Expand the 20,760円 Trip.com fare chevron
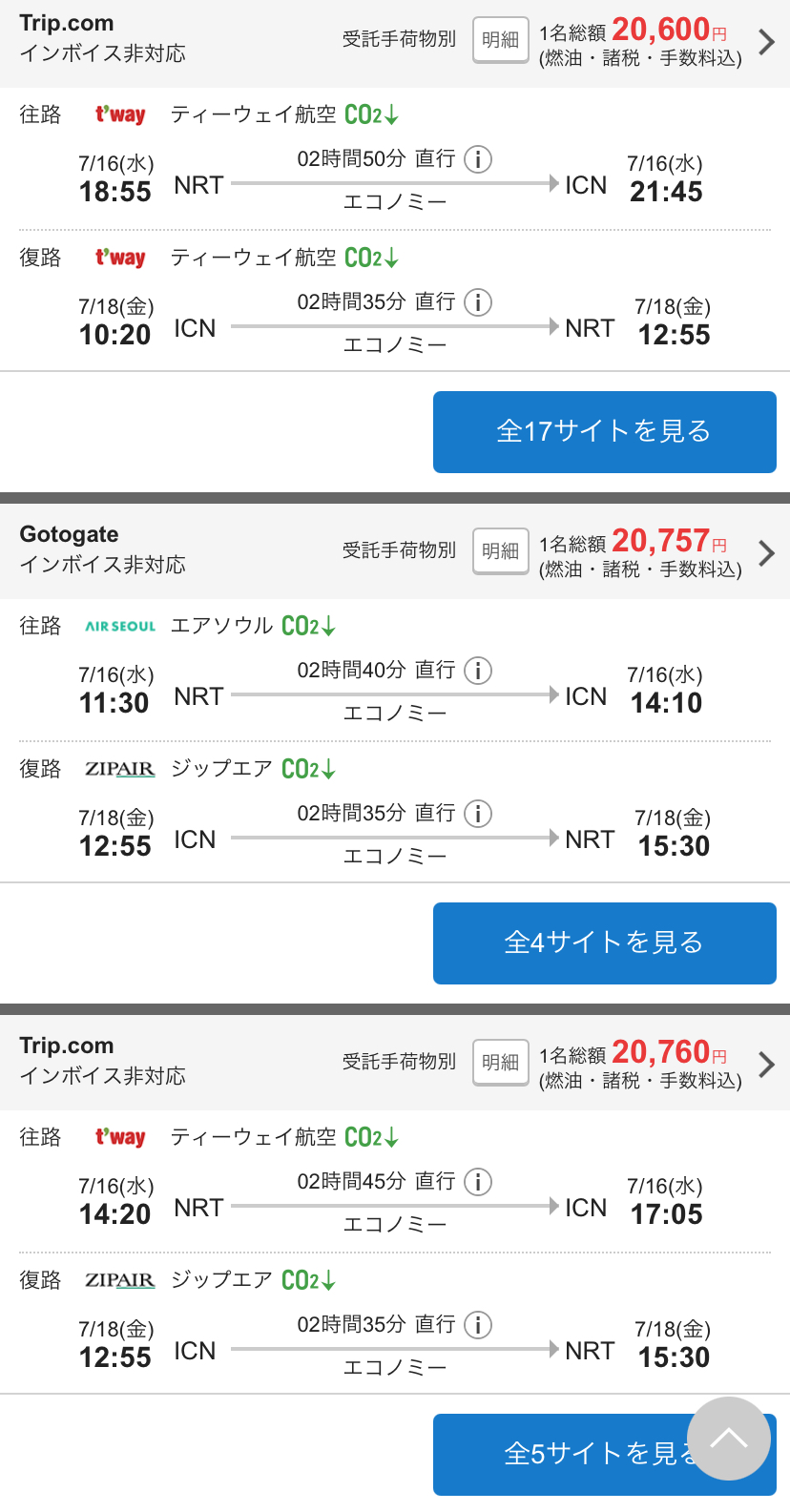The width and height of the screenshot is (790, 1512). click(x=766, y=1065)
